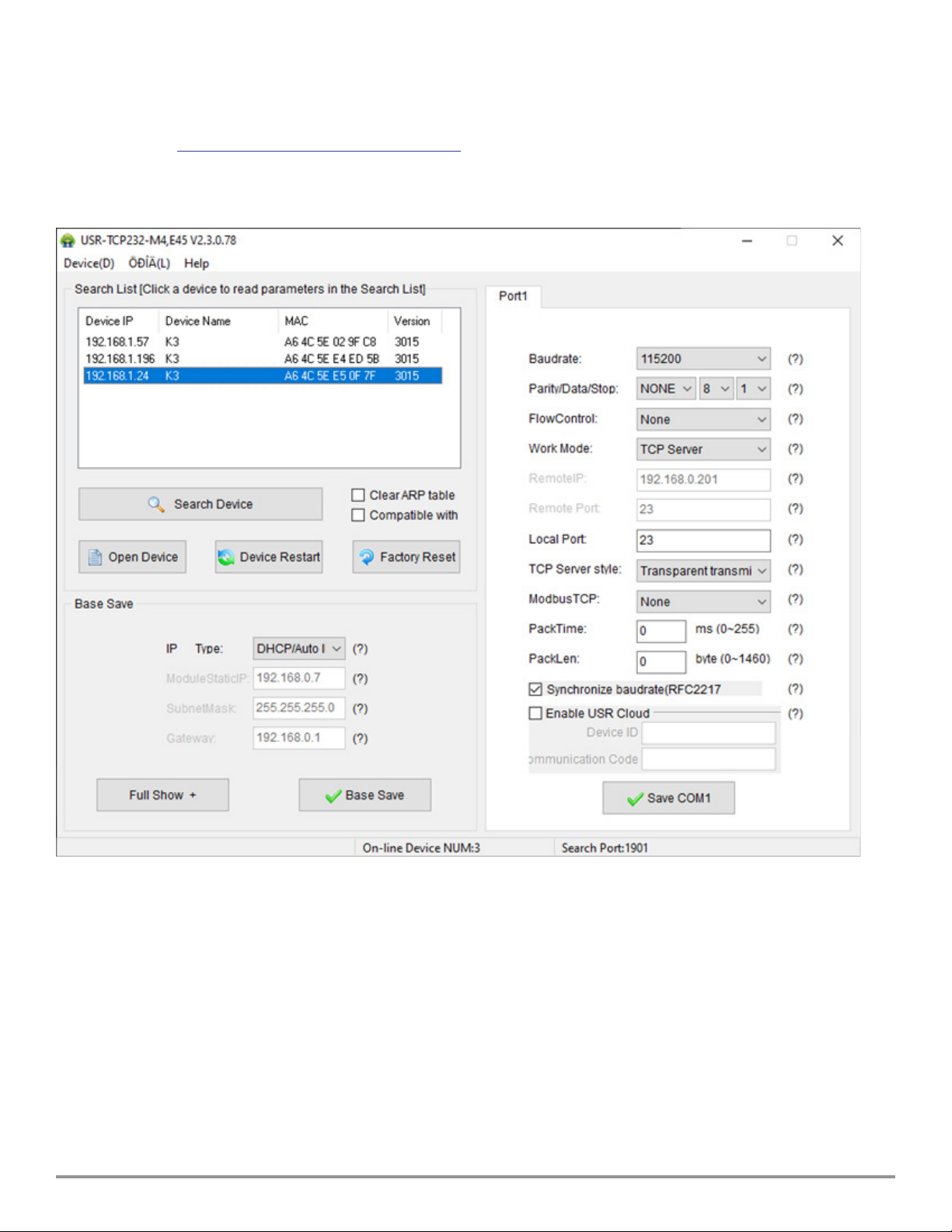Click the (?) help next to SubnetMask
Screen dimensions: 952x1232
point(360,708)
